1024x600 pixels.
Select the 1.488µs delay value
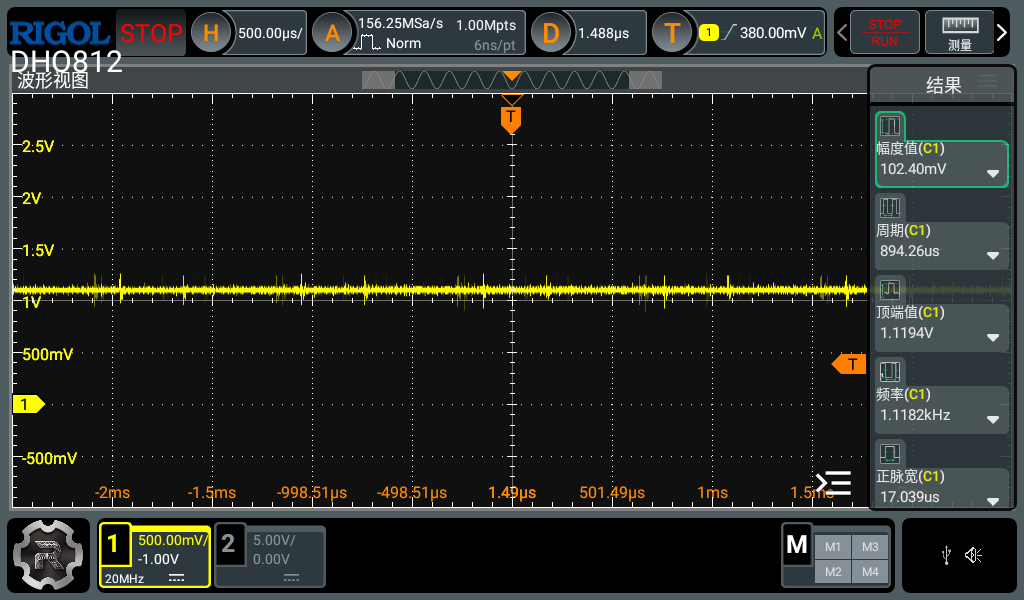click(x=603, y=33)
